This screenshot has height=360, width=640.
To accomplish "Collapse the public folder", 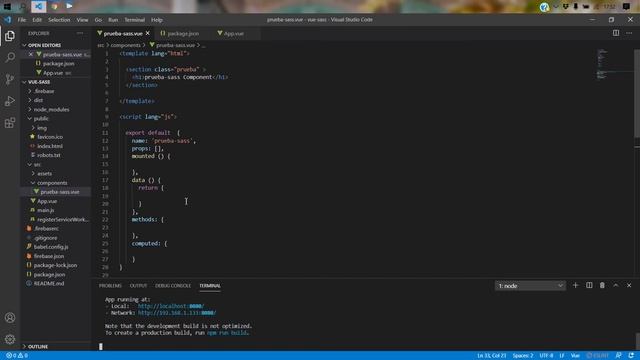I will pos(41,118).
